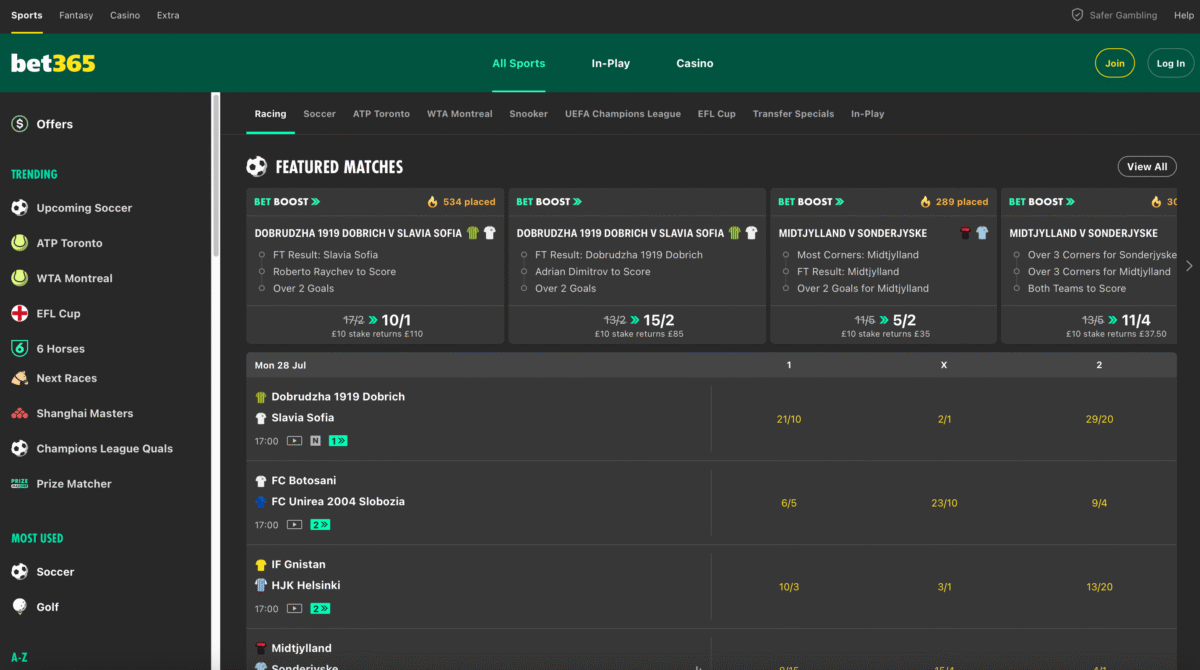1200x670 pixels.
Task: Open the Champions League Quals ball icon
Action: pos(19,448)
